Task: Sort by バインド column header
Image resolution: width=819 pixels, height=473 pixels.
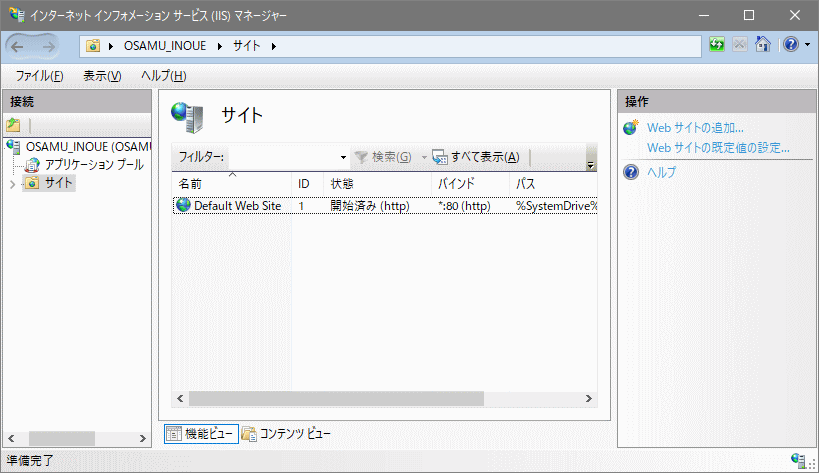Action: pyautogui.click(x=470, y=184)
